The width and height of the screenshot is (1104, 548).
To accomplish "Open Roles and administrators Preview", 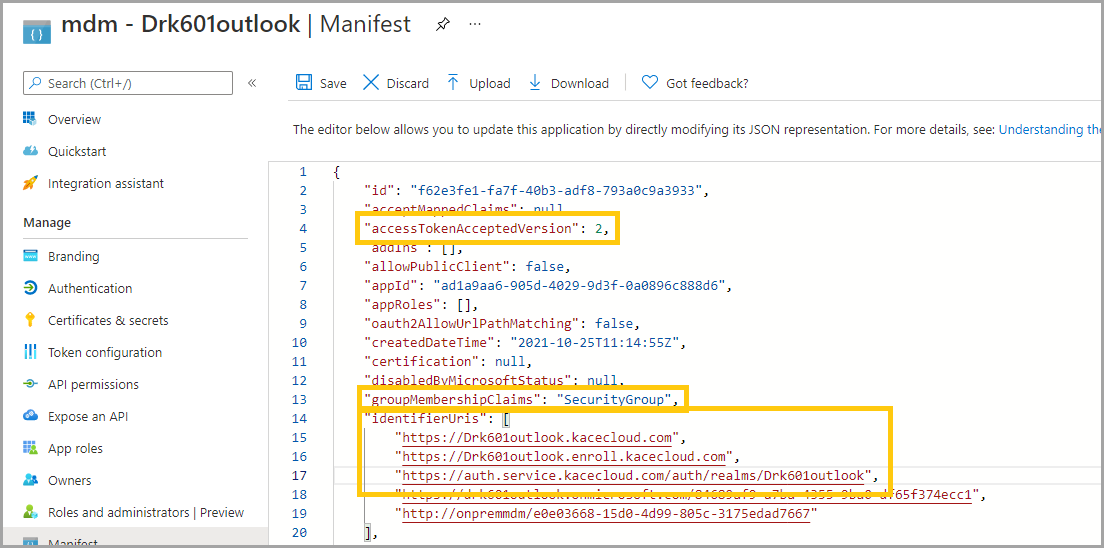I will pyautogui.click(x=146, y=513).
